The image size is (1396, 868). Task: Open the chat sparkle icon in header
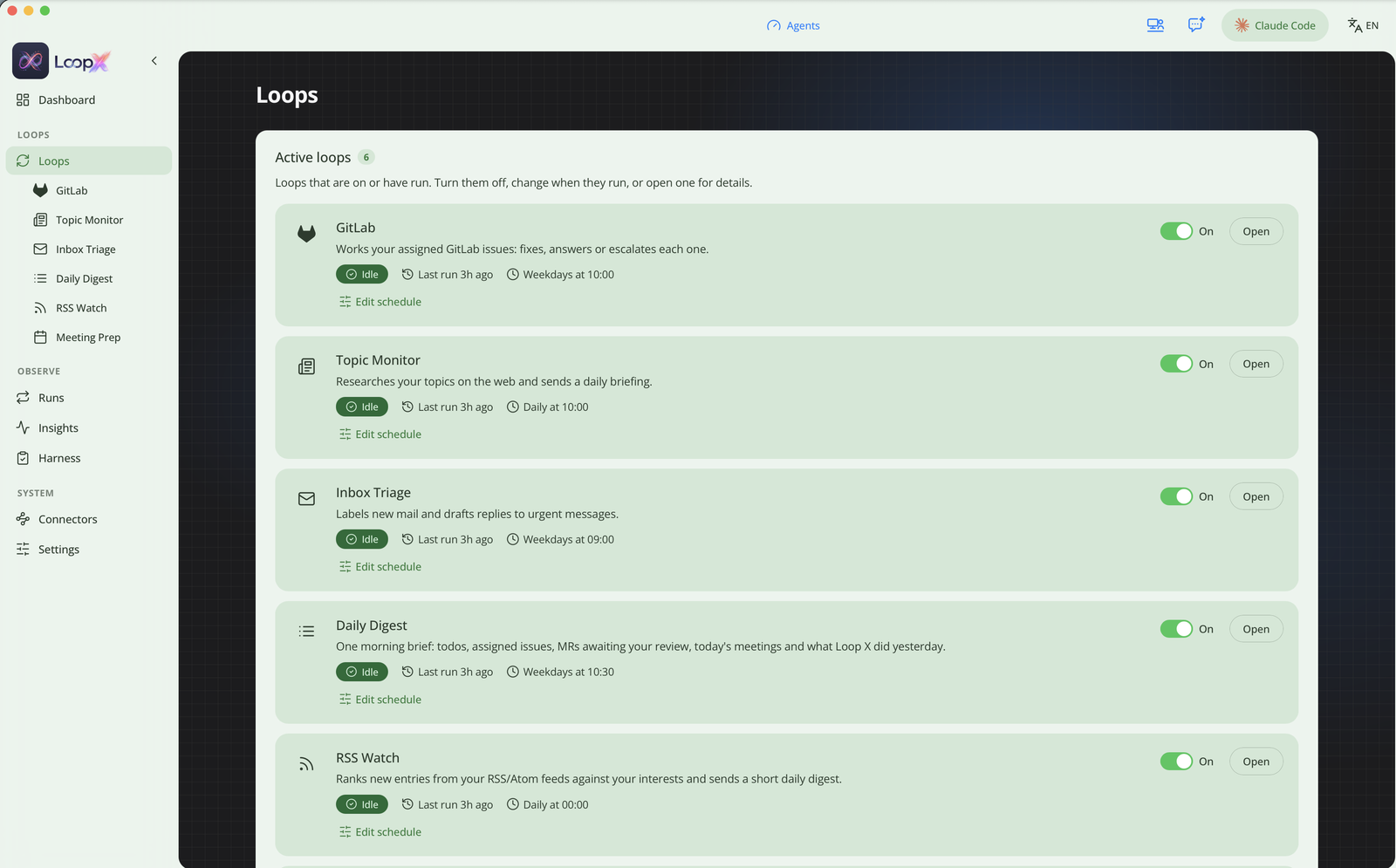(x=1196, y=25)
